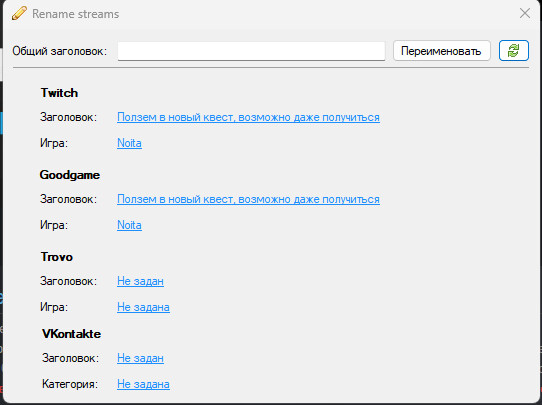Click Trovo title link Не задан
Screen dimensions: 542x405
[x=140, y=281]
